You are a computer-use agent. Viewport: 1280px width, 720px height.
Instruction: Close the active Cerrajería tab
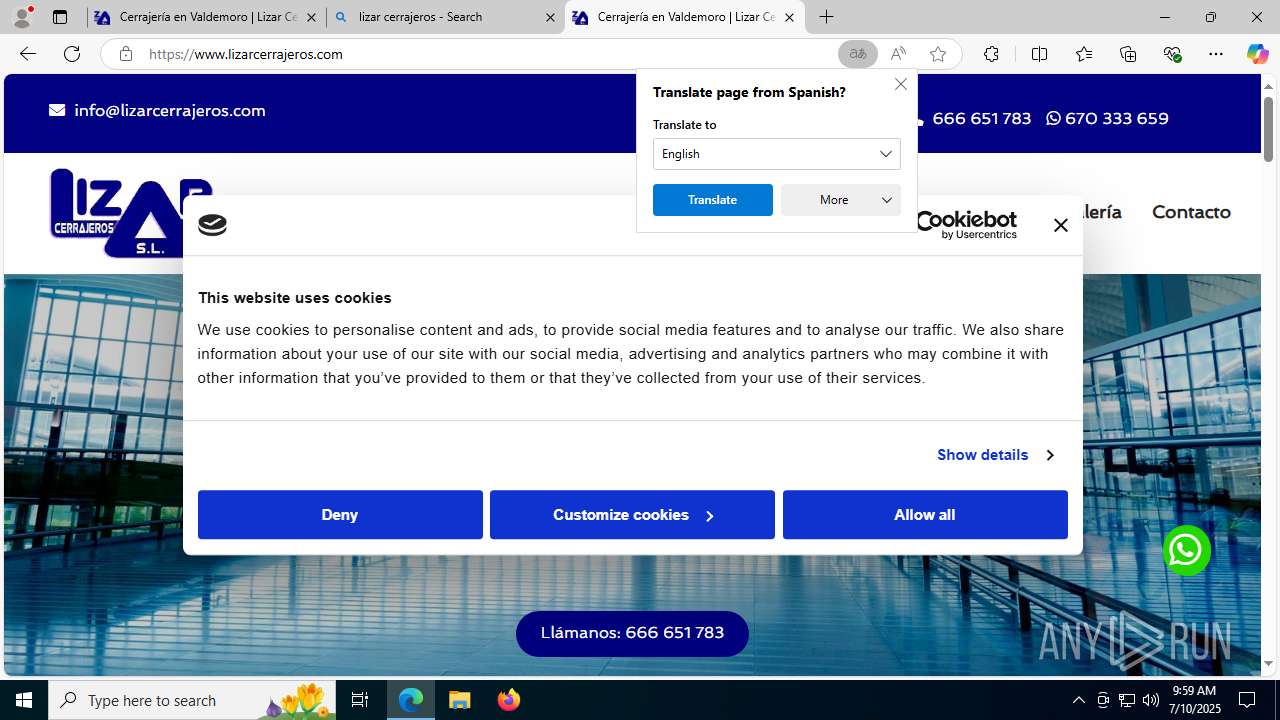(x=789, y=17)
